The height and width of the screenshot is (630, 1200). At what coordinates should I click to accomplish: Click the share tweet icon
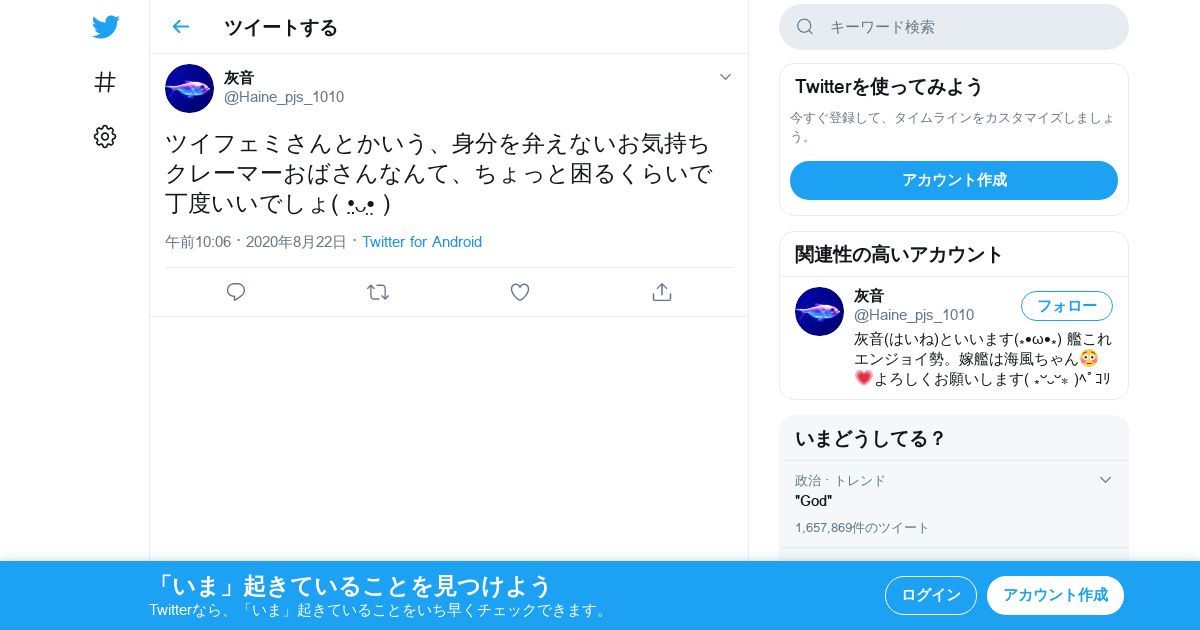(x=661, y=292)
